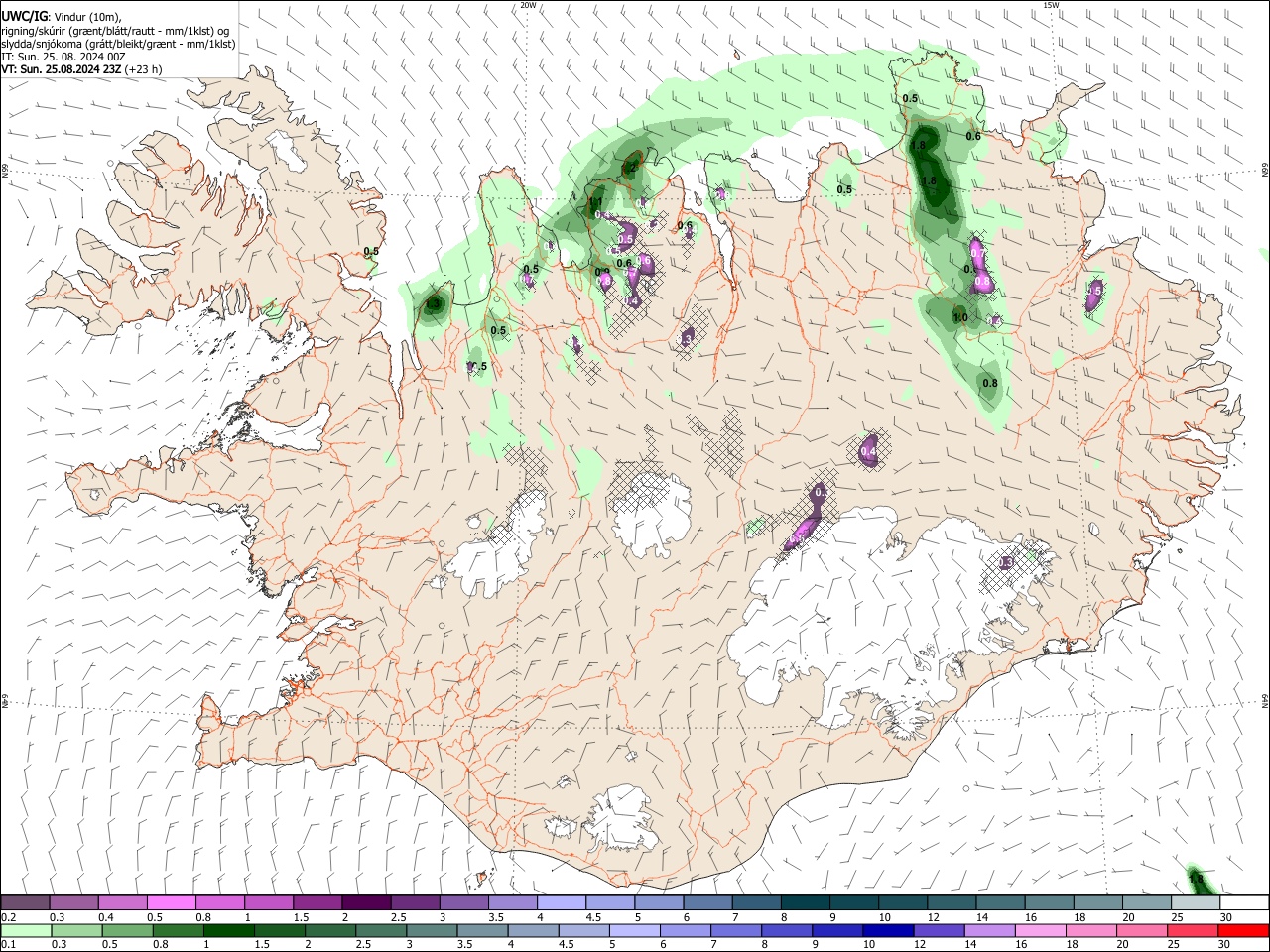The image size is (1270, 952).
Task: Click the "slydda/snjókoma" legend description line
Action: coord(118,44)
